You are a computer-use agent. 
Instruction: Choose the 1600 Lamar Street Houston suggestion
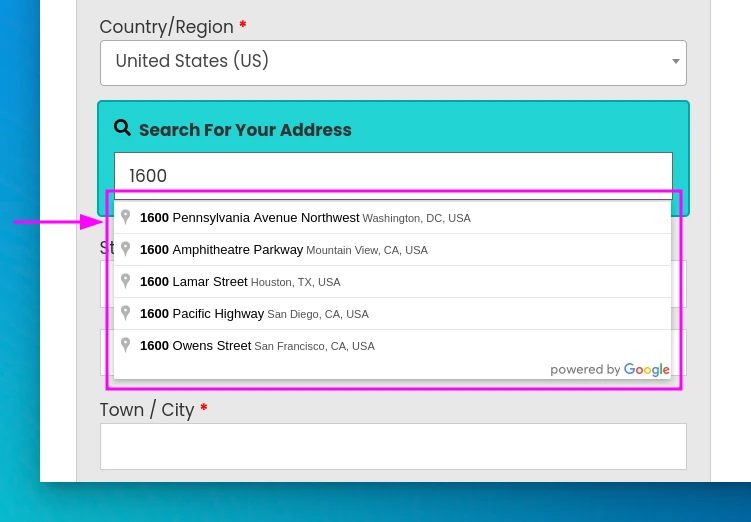[x=392, y=282]
